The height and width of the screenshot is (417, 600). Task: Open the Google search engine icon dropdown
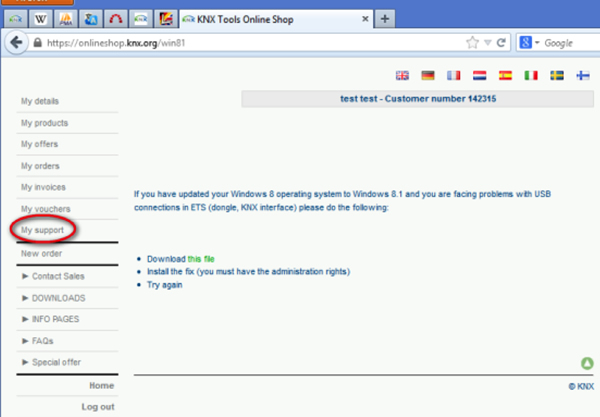tap(529, 42)
